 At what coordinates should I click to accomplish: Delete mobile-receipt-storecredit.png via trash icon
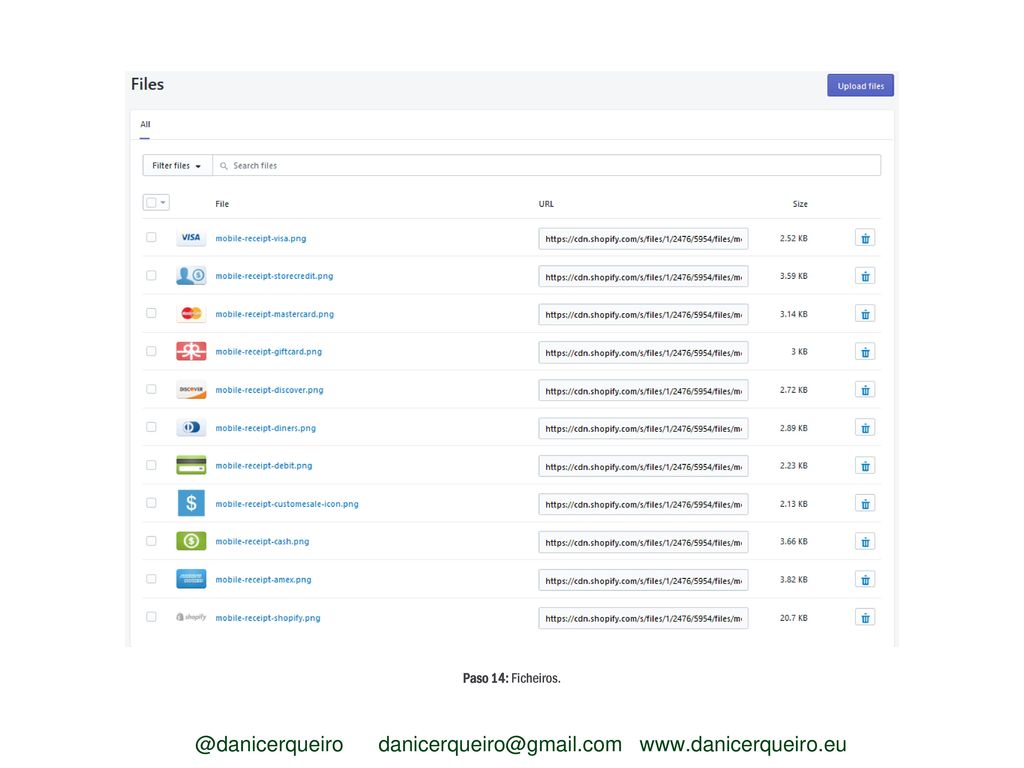click(865, 276)
